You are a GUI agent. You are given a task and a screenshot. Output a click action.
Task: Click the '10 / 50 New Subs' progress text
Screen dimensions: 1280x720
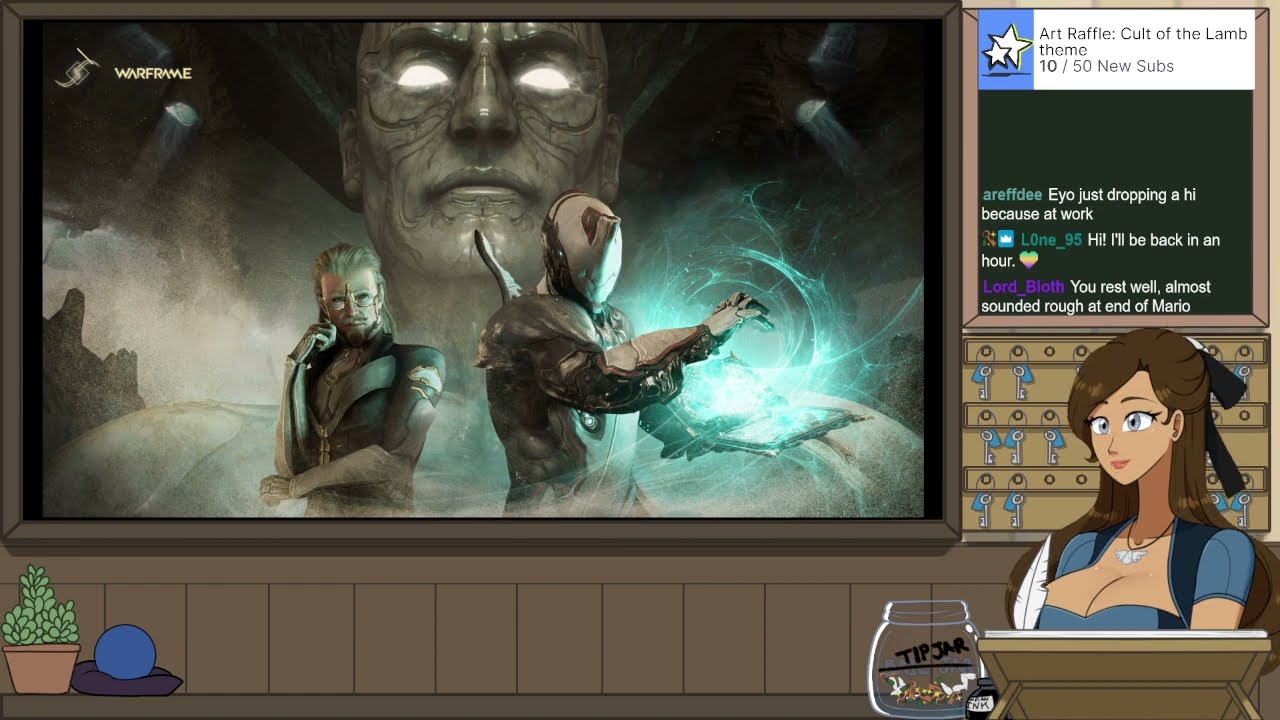1106,66
